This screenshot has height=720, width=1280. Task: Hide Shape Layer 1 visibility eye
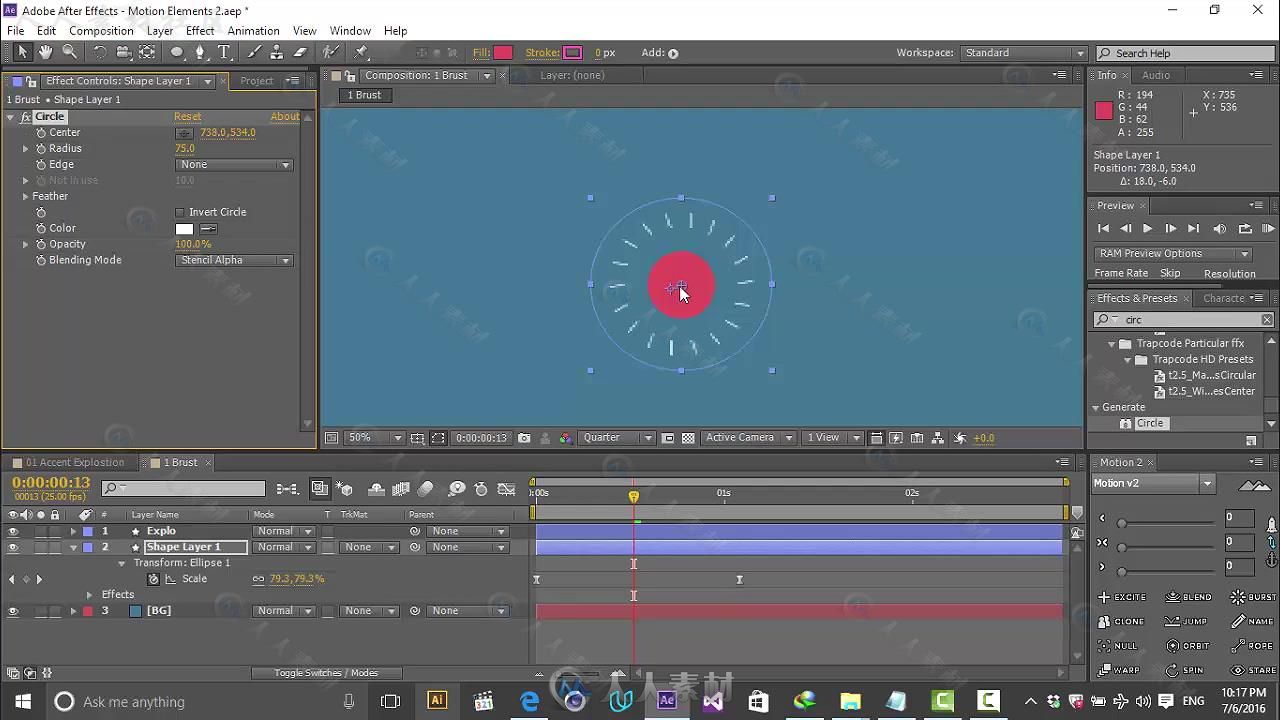(x=13, y=547)
